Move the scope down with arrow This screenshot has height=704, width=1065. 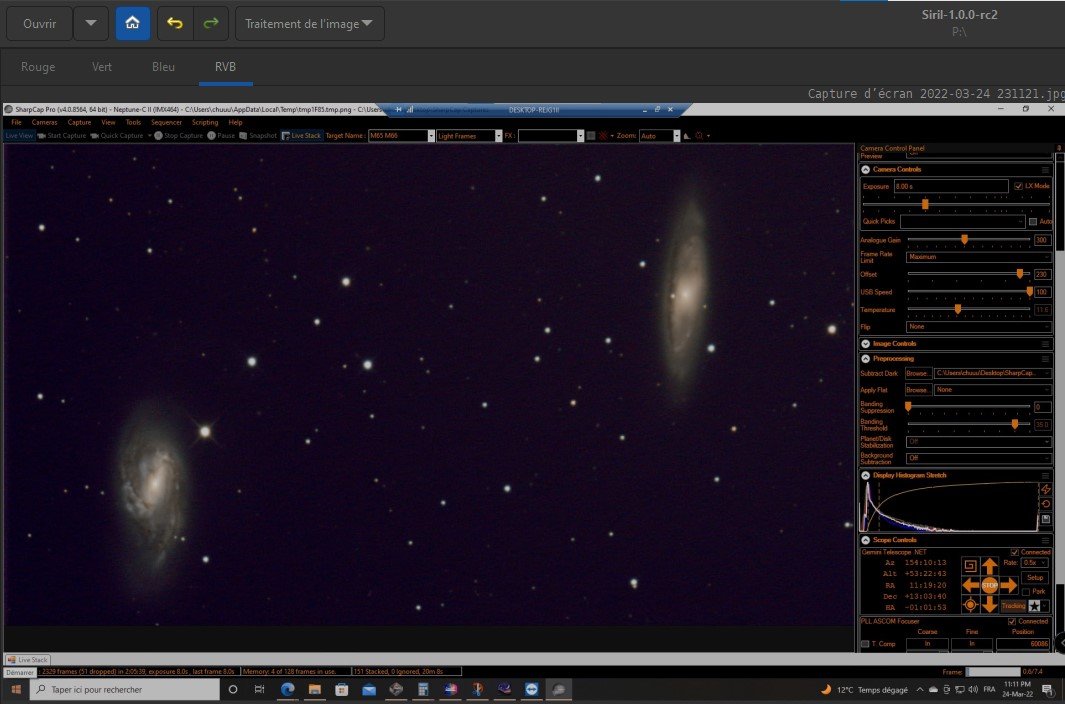pos(990,604)
